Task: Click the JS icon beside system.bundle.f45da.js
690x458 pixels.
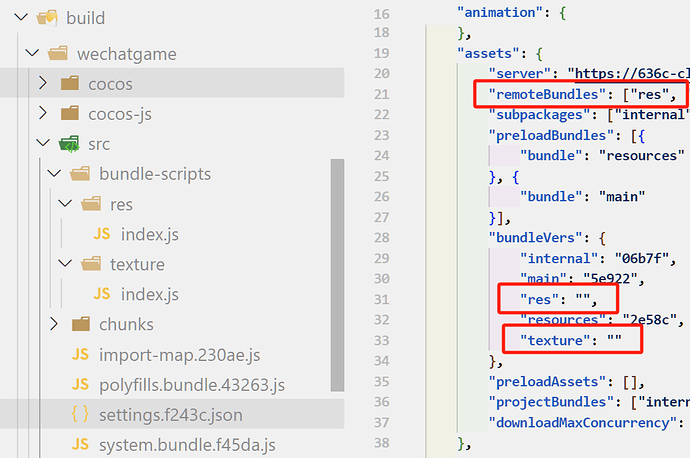Action: (x=80, y=445)
